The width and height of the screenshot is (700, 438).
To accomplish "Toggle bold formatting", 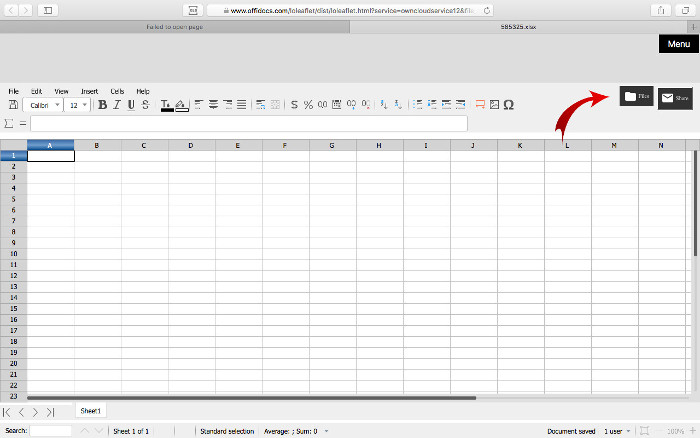I will point(102,105).
